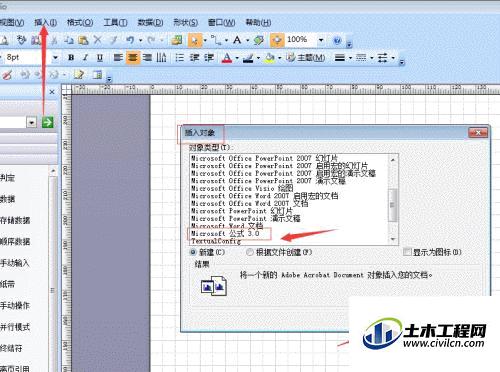The height and width of the screenshot is (372, 500).
Task: Click the line color swatch button
Action: tap(248, 58)
